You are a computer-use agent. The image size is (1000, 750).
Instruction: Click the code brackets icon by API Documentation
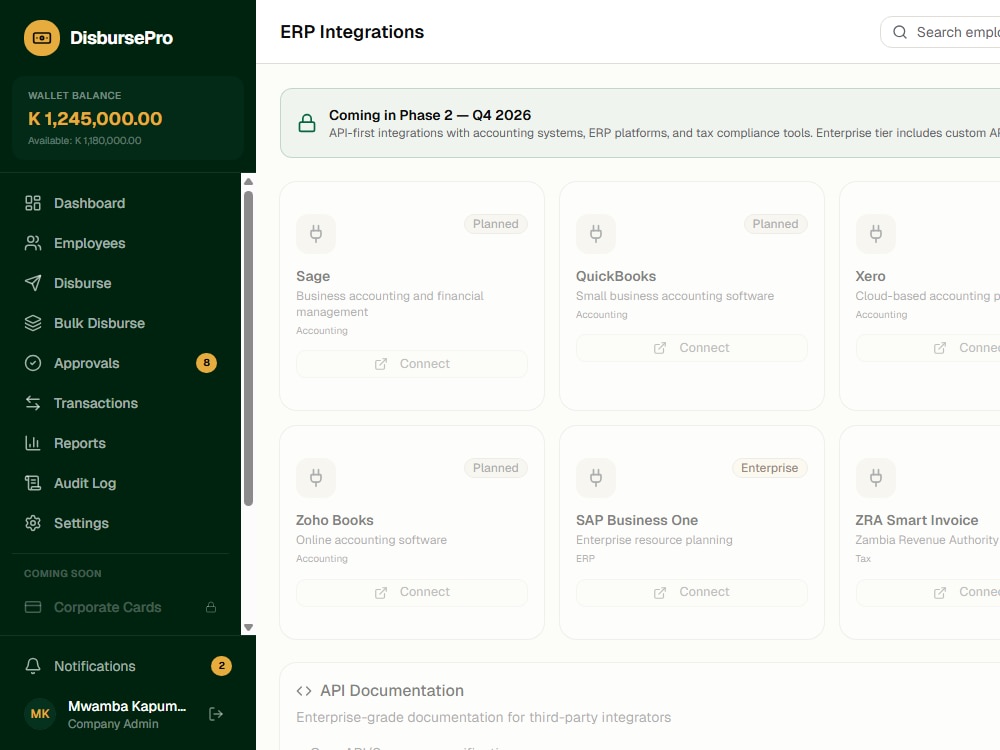click(x=304, y=691)
